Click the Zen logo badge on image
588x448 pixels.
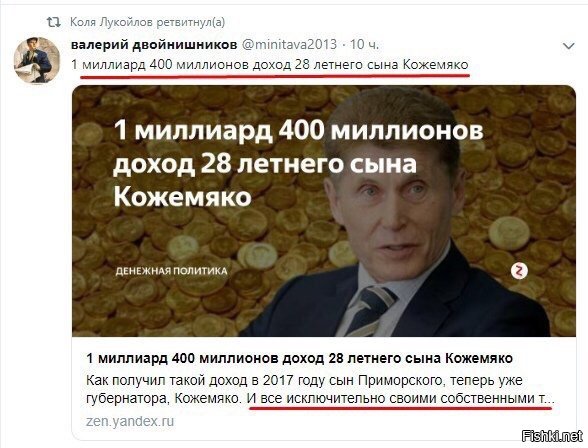pyautogui.click(x=519, y=271)
